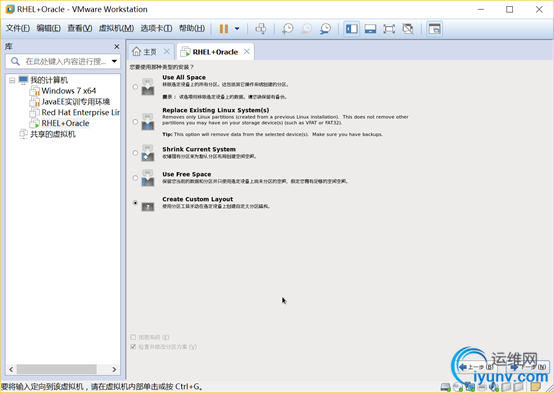Open the library search dropdown arrow
554x393 pixels.
coord(114,61)
